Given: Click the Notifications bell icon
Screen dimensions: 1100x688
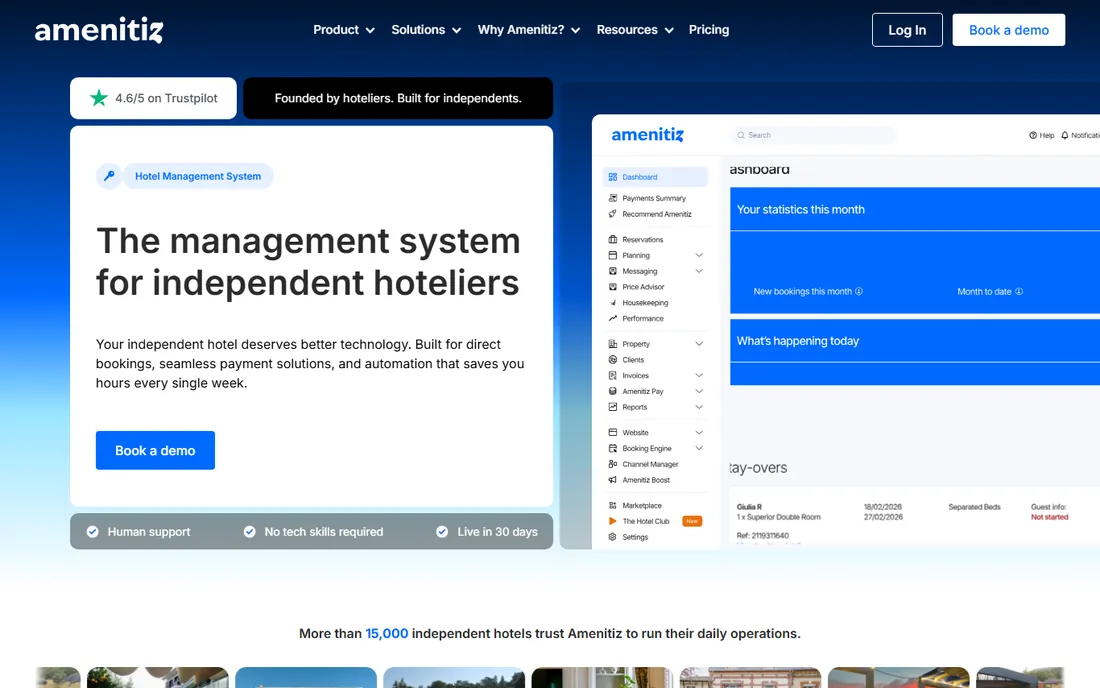Looking at the screenshot, I should coord(1065,135).
